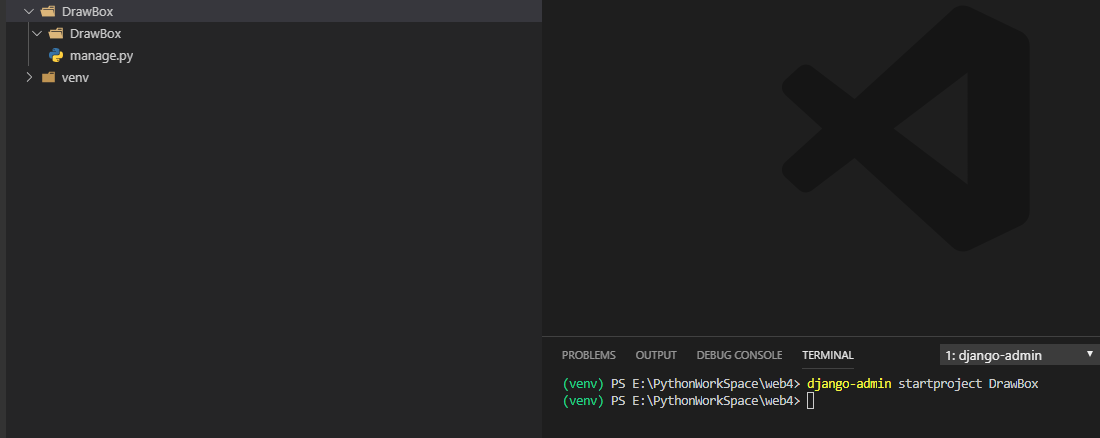Select the nested DrawBox folder label

click(95, 33)
